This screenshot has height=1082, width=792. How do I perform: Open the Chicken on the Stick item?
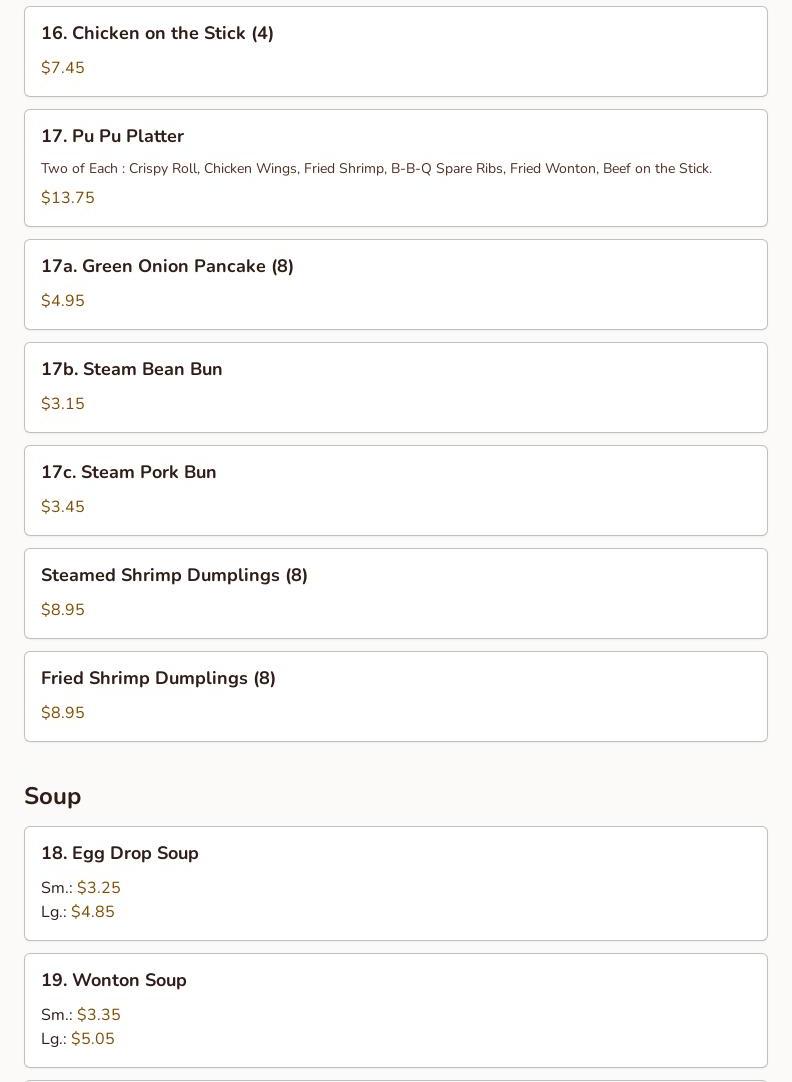396,52
